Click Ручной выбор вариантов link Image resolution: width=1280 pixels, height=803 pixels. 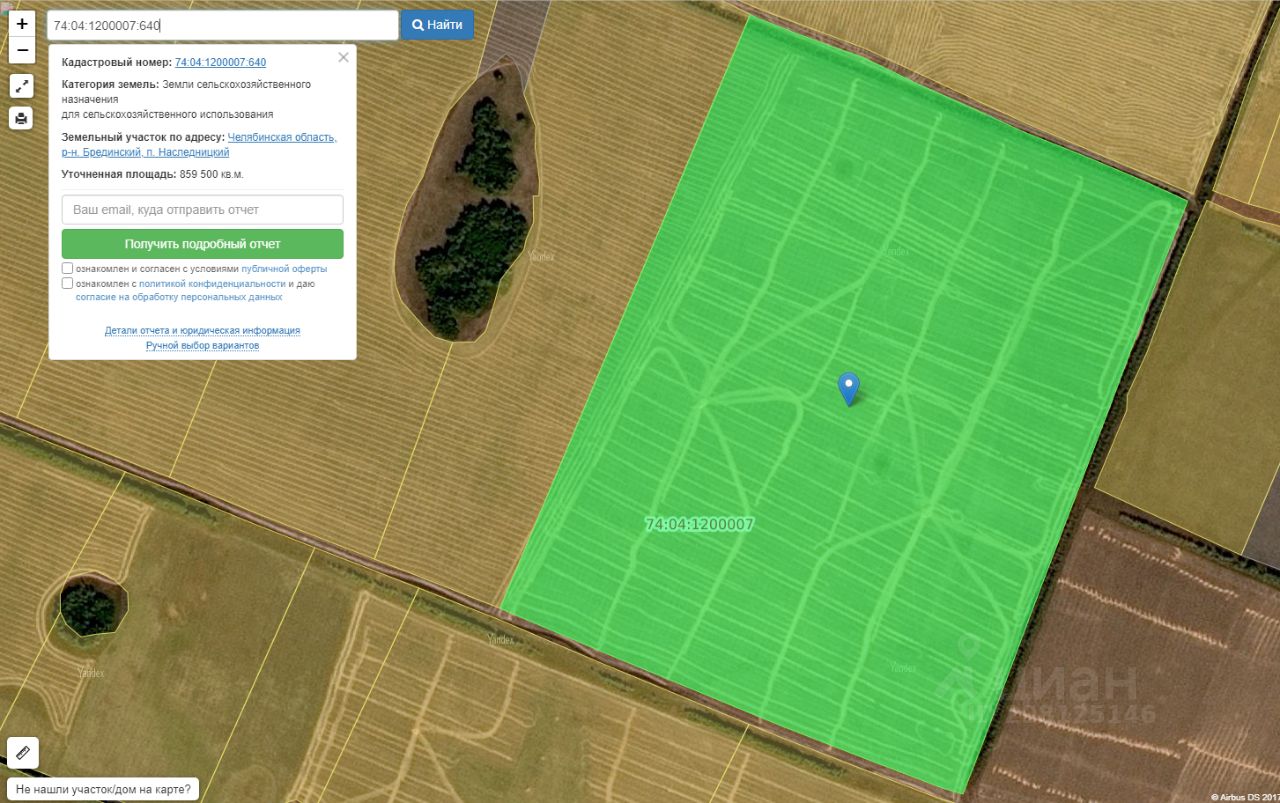(x=202, y=345)
